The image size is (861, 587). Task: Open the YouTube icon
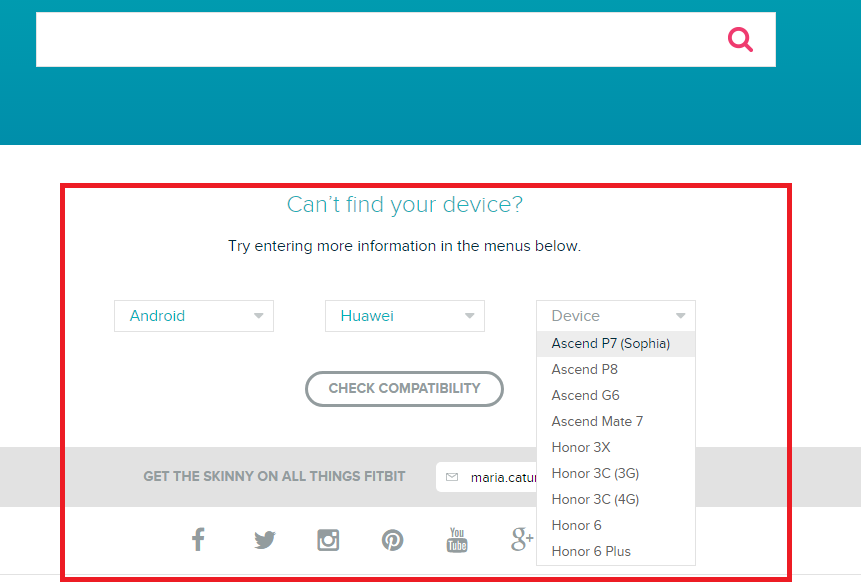pyautogui.click(x=457, y=540)
